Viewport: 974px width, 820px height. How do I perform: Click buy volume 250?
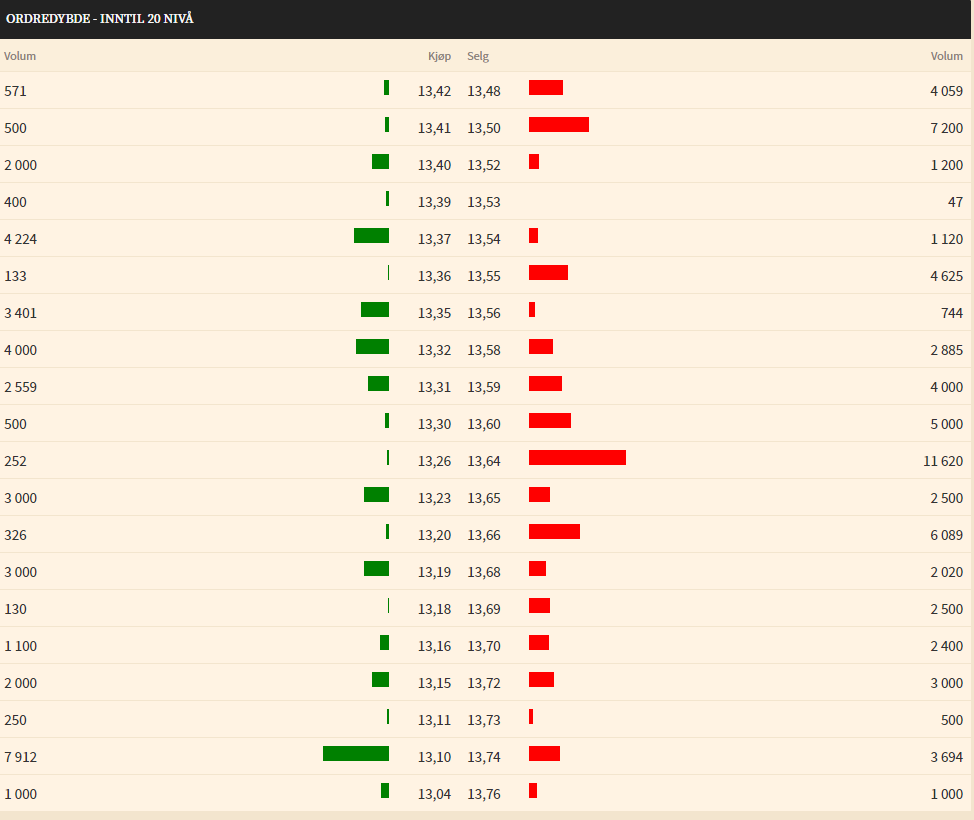click(x=16, y=720)
